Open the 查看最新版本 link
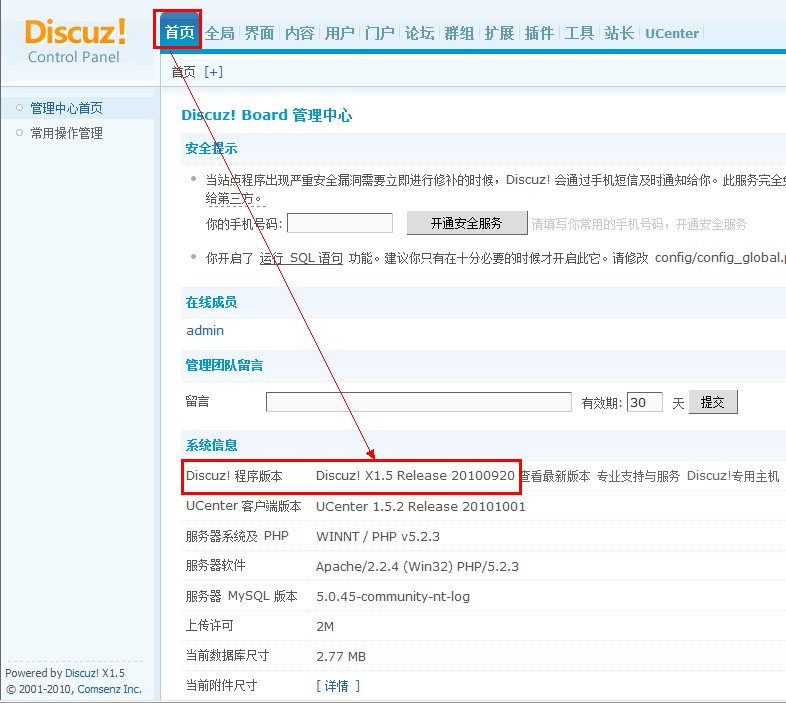Image resolution: width=786 pixels, height=703 pixels. pos(555,476)
